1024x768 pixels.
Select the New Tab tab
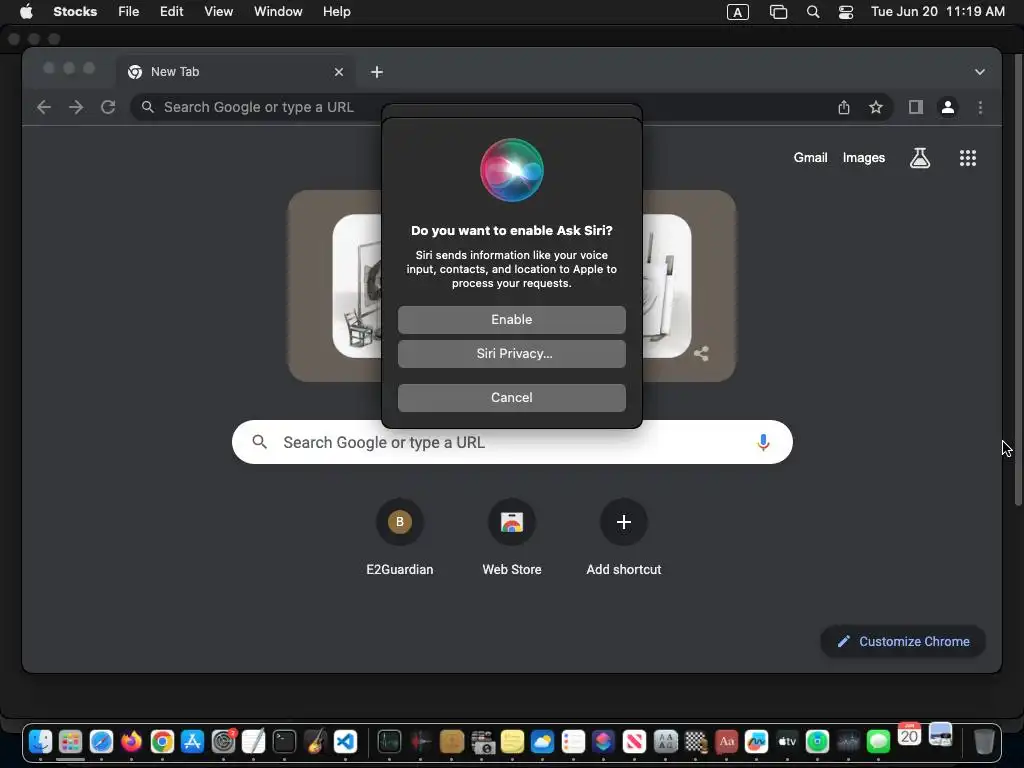236,72
